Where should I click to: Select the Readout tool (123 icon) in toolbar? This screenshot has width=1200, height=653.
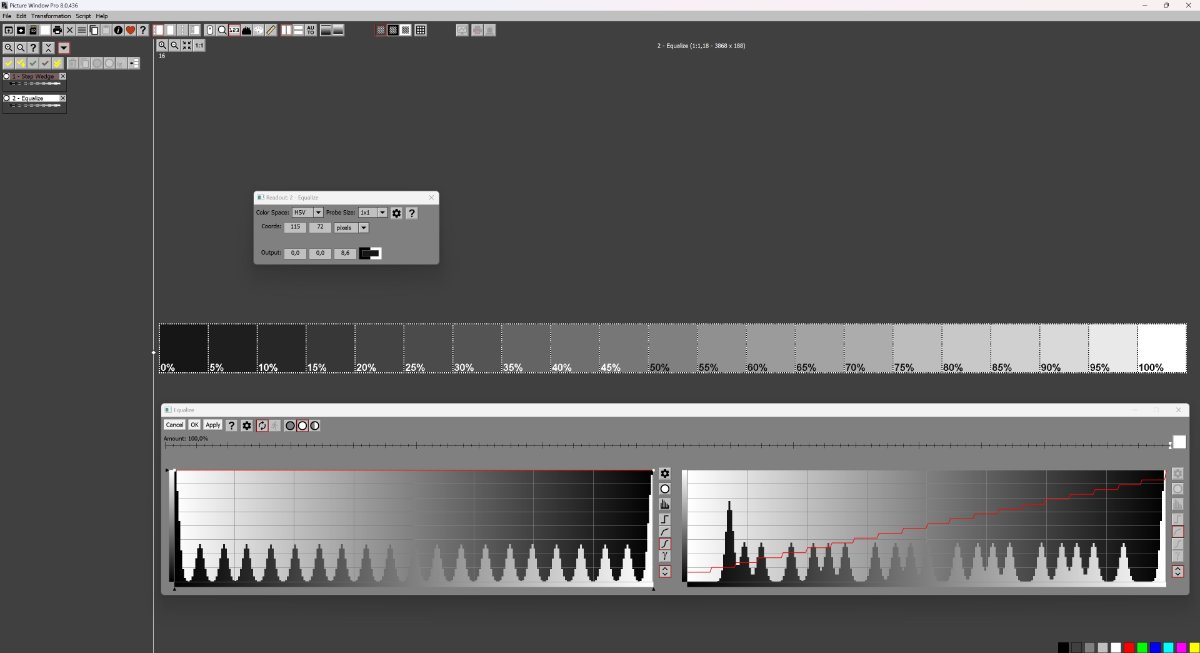tap(233, 30)
